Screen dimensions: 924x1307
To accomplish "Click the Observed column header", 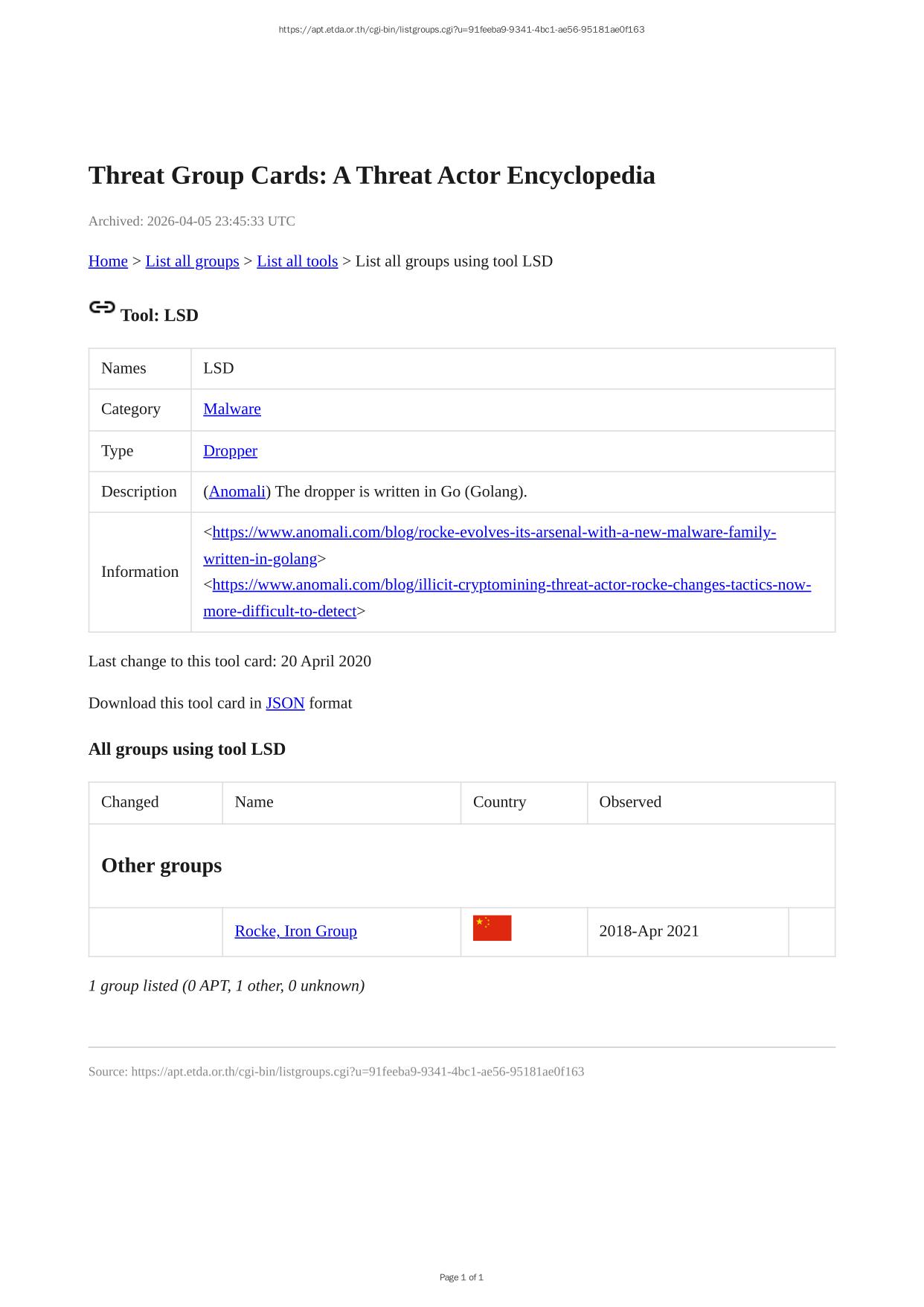I will click(x=629, y=802).
